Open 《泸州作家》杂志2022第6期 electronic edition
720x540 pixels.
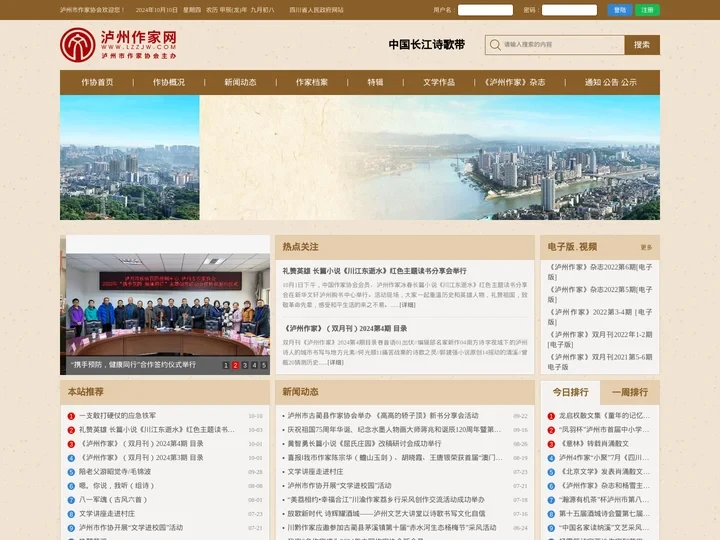[600, 272]
